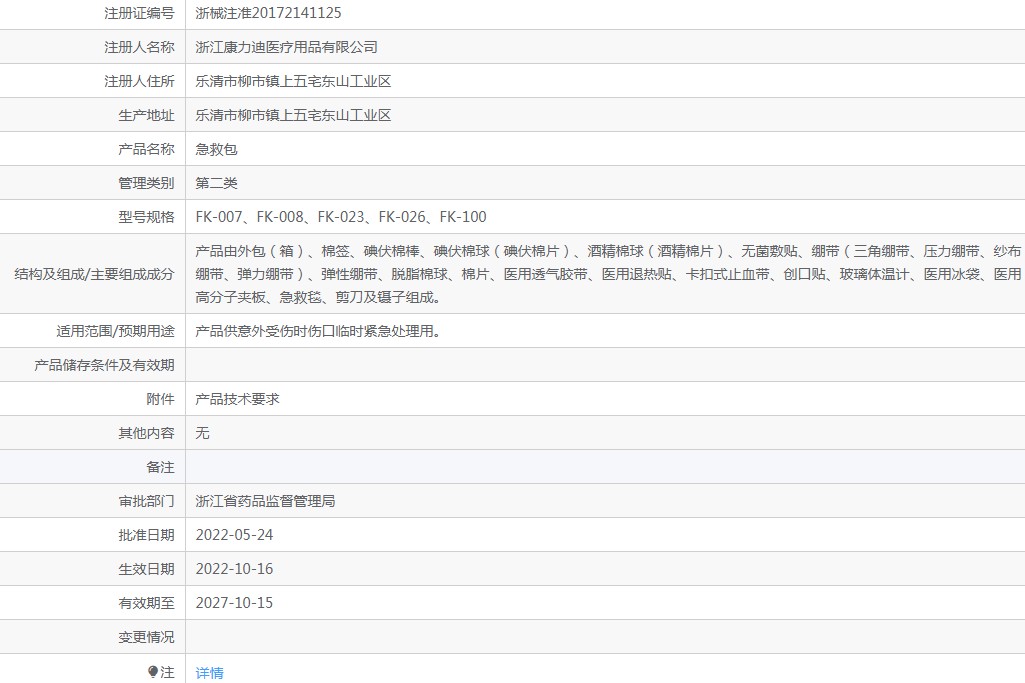
Task: Select the product name 急救包
Action: point(216,149)
